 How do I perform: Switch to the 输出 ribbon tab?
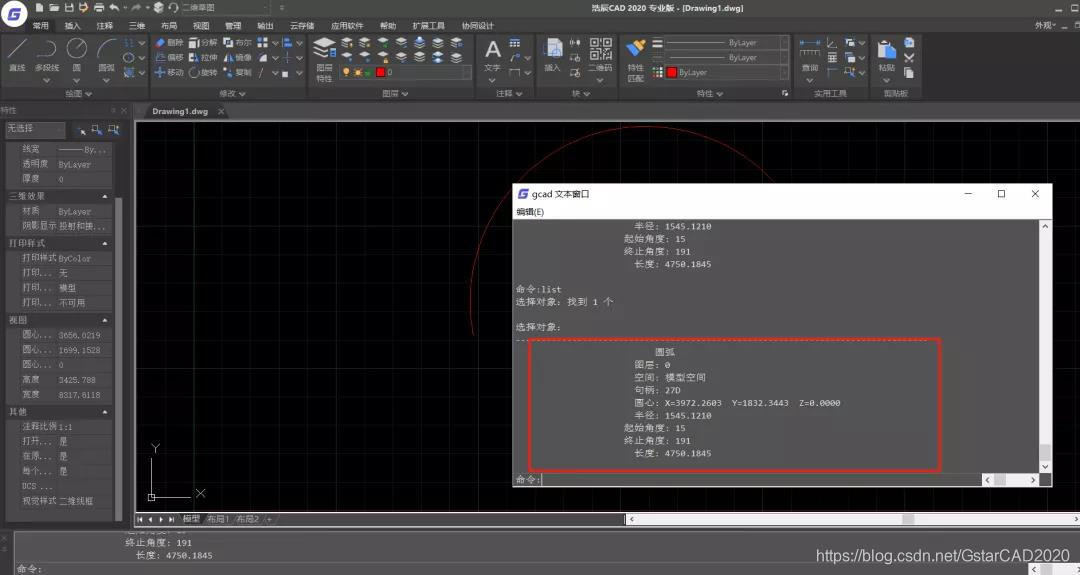tap(265, 25)
